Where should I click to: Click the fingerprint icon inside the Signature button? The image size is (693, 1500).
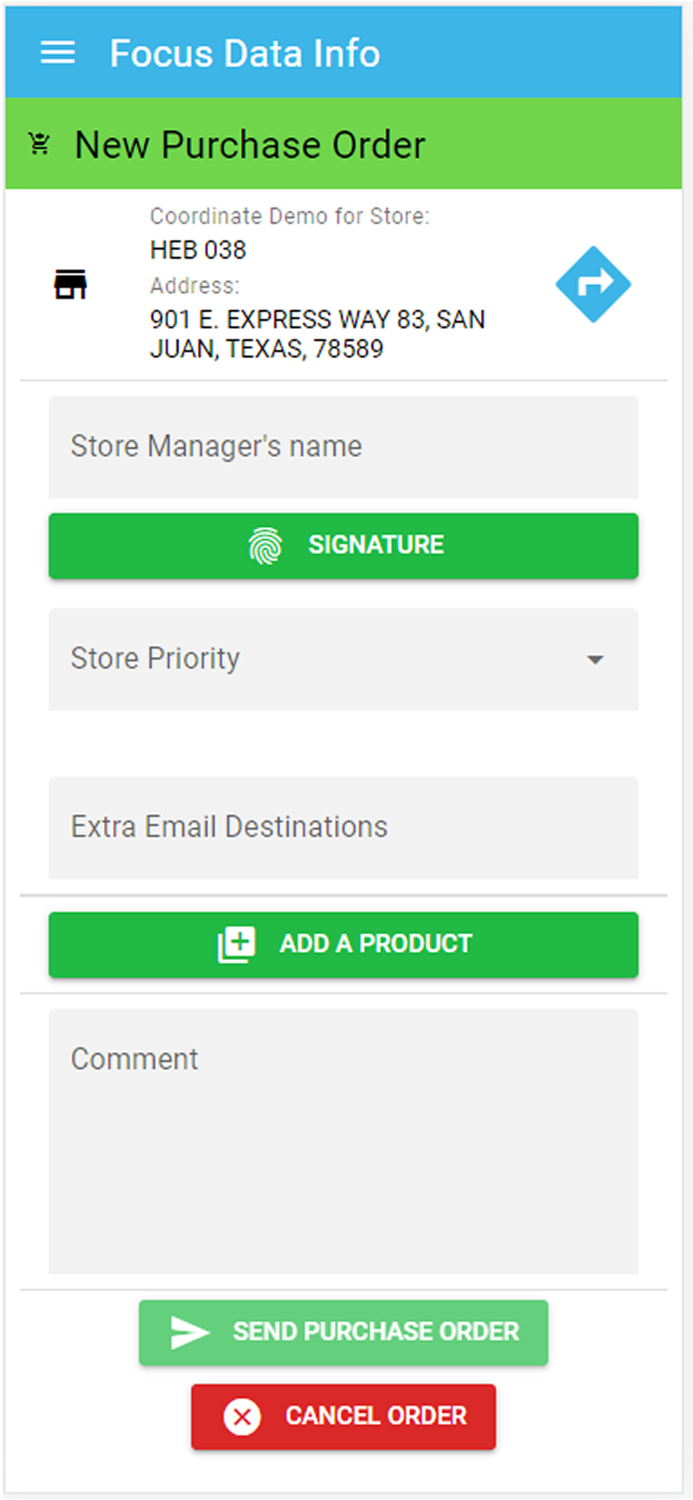(265, 545)
